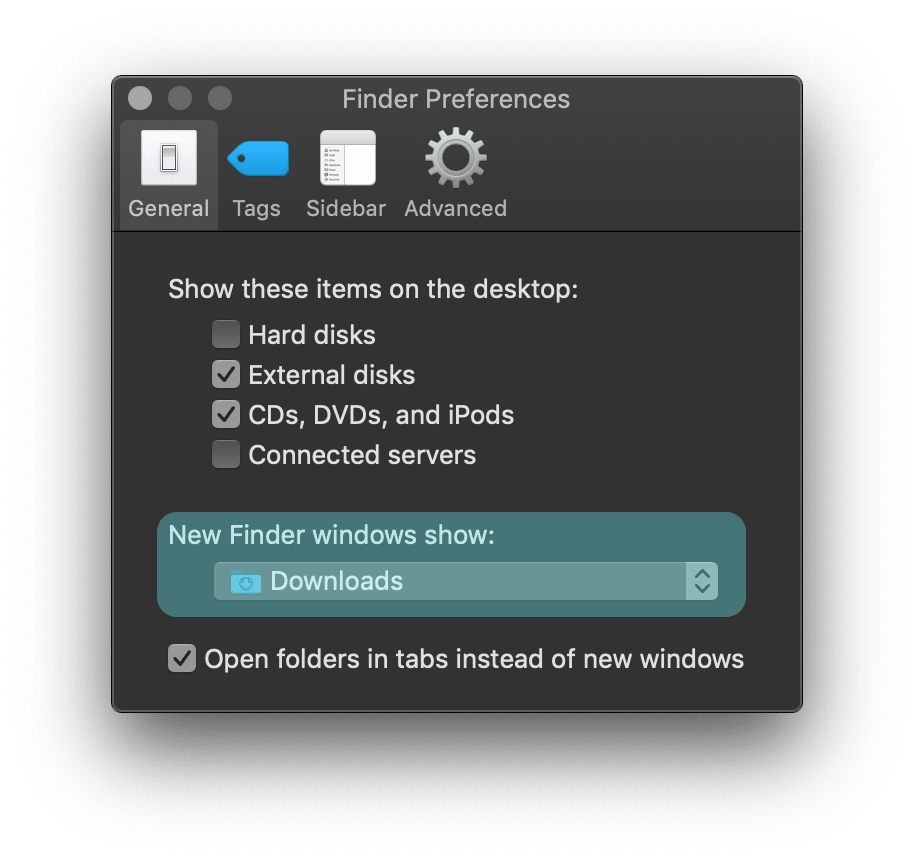
Task: Switch to the Sidebar tab label
Action: coord(346,209)
